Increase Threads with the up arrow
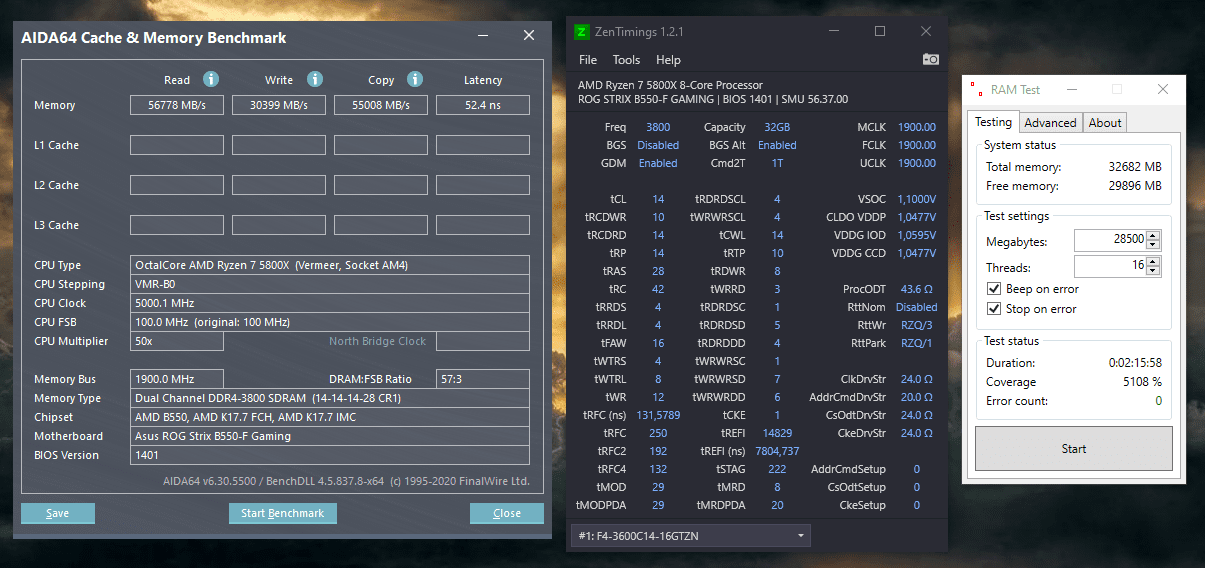The image size is (1205, 568). click(x=1154, y=262)
